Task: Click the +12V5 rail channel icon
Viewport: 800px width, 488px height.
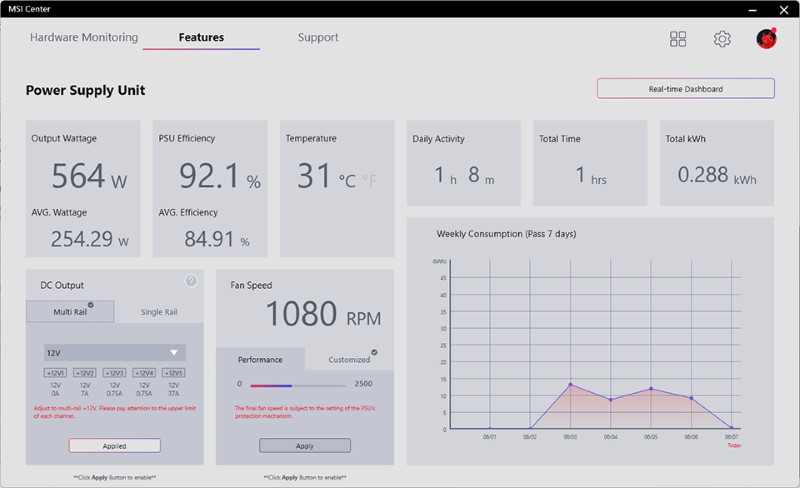Action: 173,373
